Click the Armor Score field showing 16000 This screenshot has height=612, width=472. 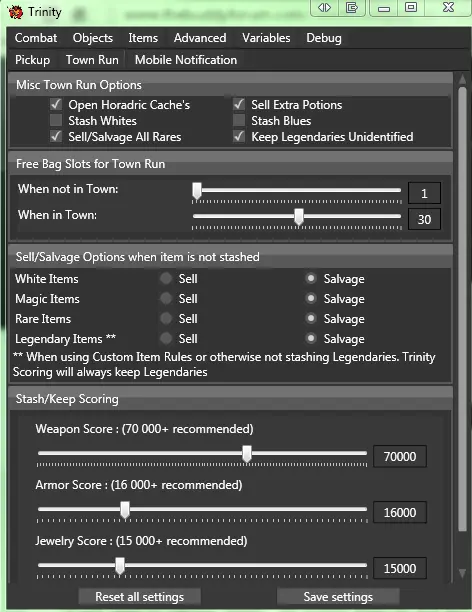(x=400, y=512)
